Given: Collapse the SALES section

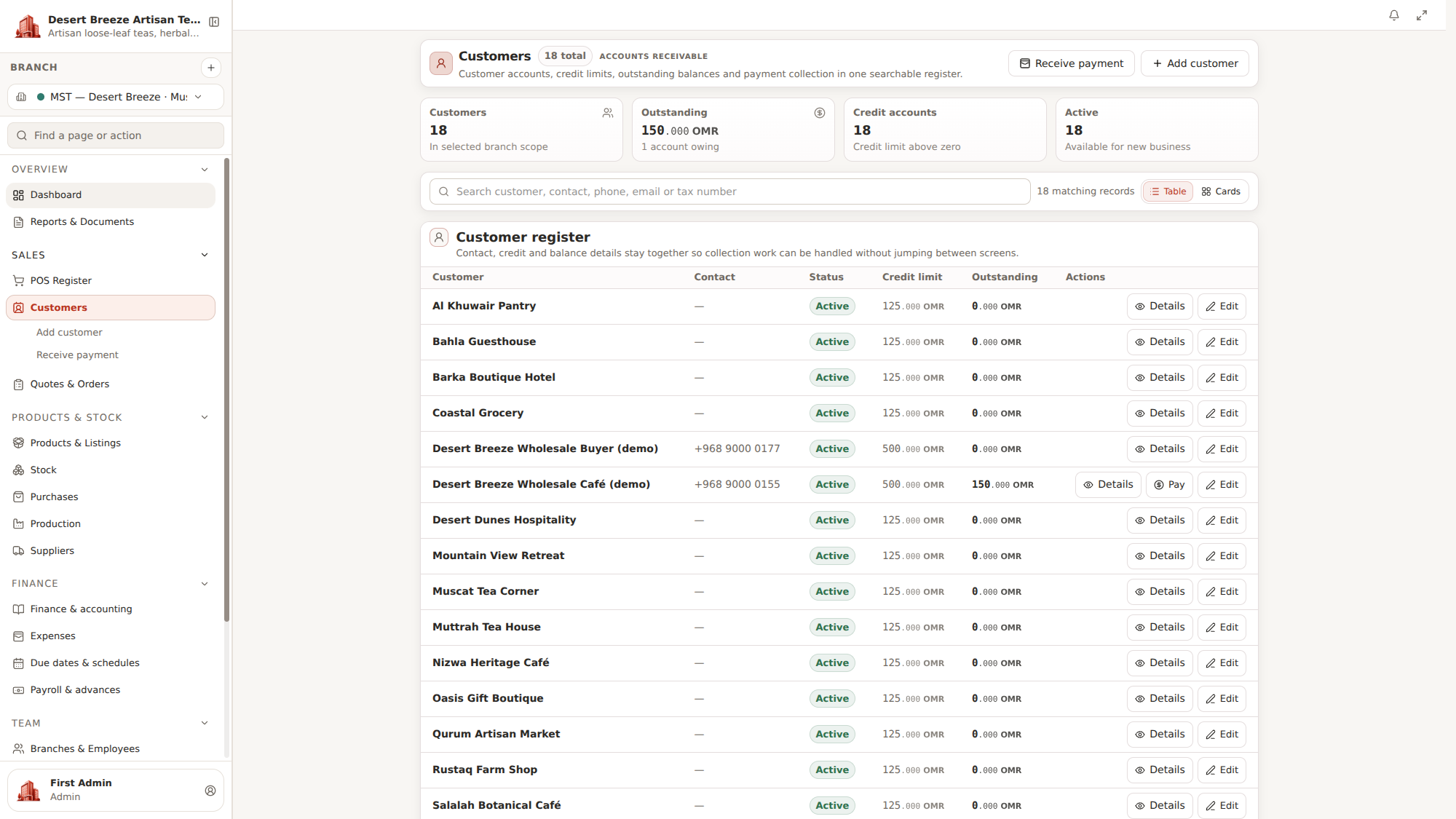Looking at the screenshot, I should click(x=205, y=256).
